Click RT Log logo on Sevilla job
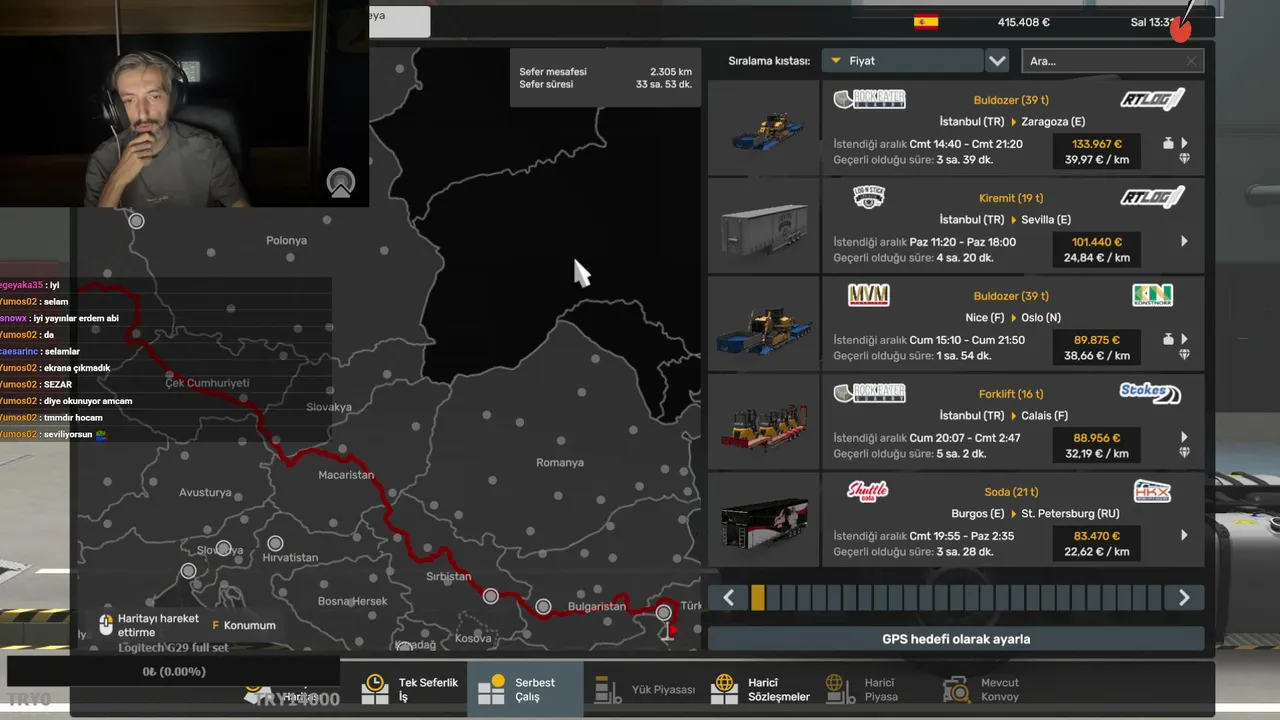The height and width of the screenshot is (720, 1280). click(1152, 197)
